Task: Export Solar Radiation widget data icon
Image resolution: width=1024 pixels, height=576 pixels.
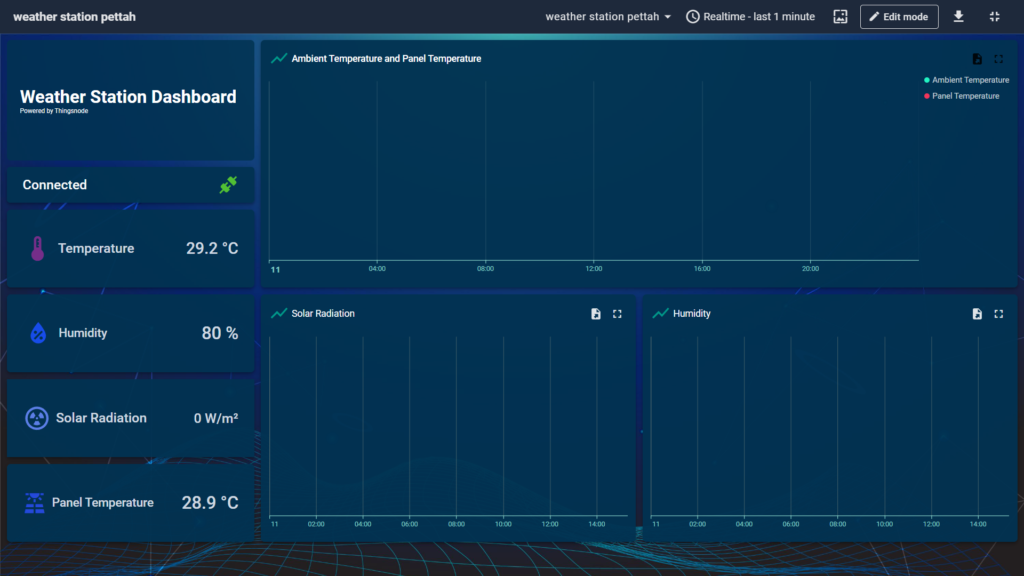Action: 596,314
